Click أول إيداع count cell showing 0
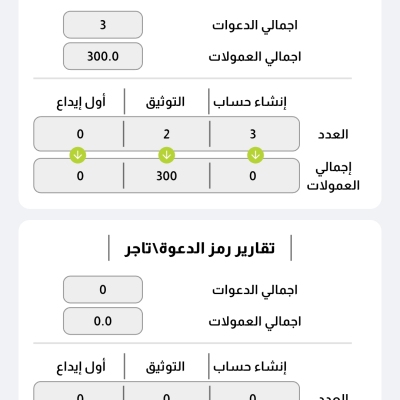The height and width of the screenshot is (400, 400). coord(79,134)
